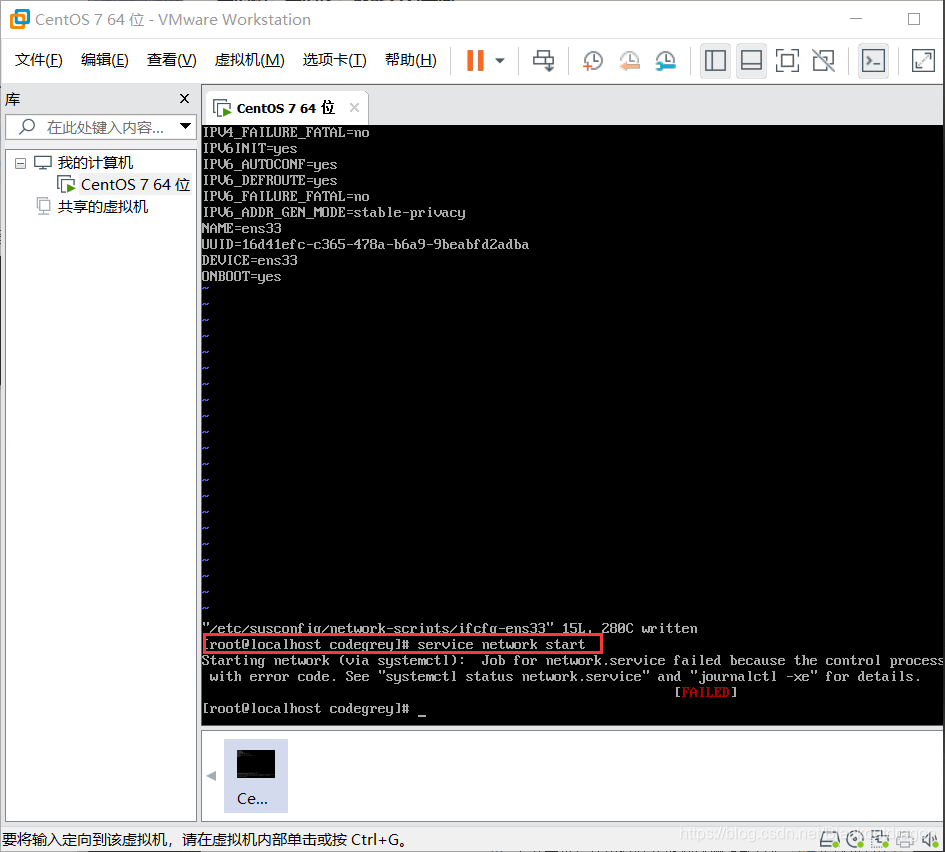This screenshot has width=945, height=852.
Task: Open the 选项卡(T) menu
Action: [334, 60]
